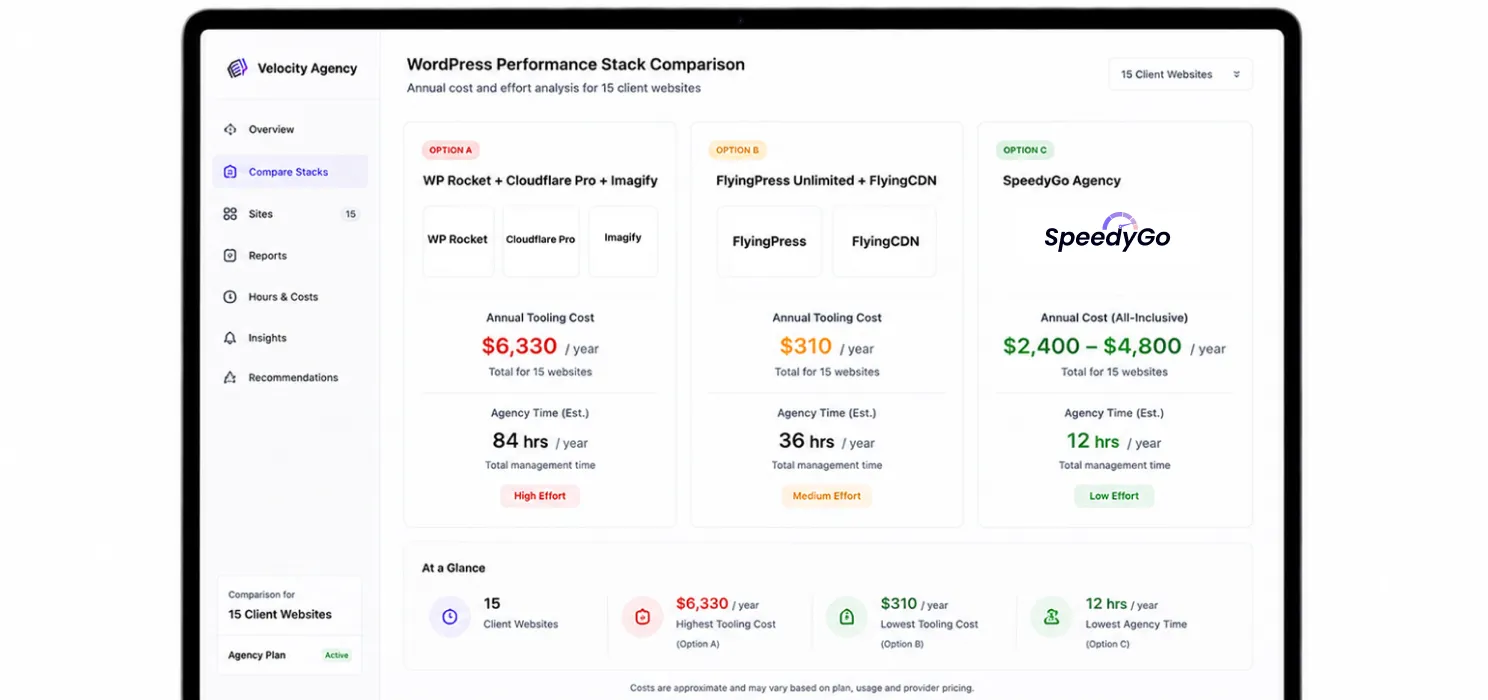Screen dimensions: 1488x700
Task: Click the Insights bell icon
Action: point(230,338)
